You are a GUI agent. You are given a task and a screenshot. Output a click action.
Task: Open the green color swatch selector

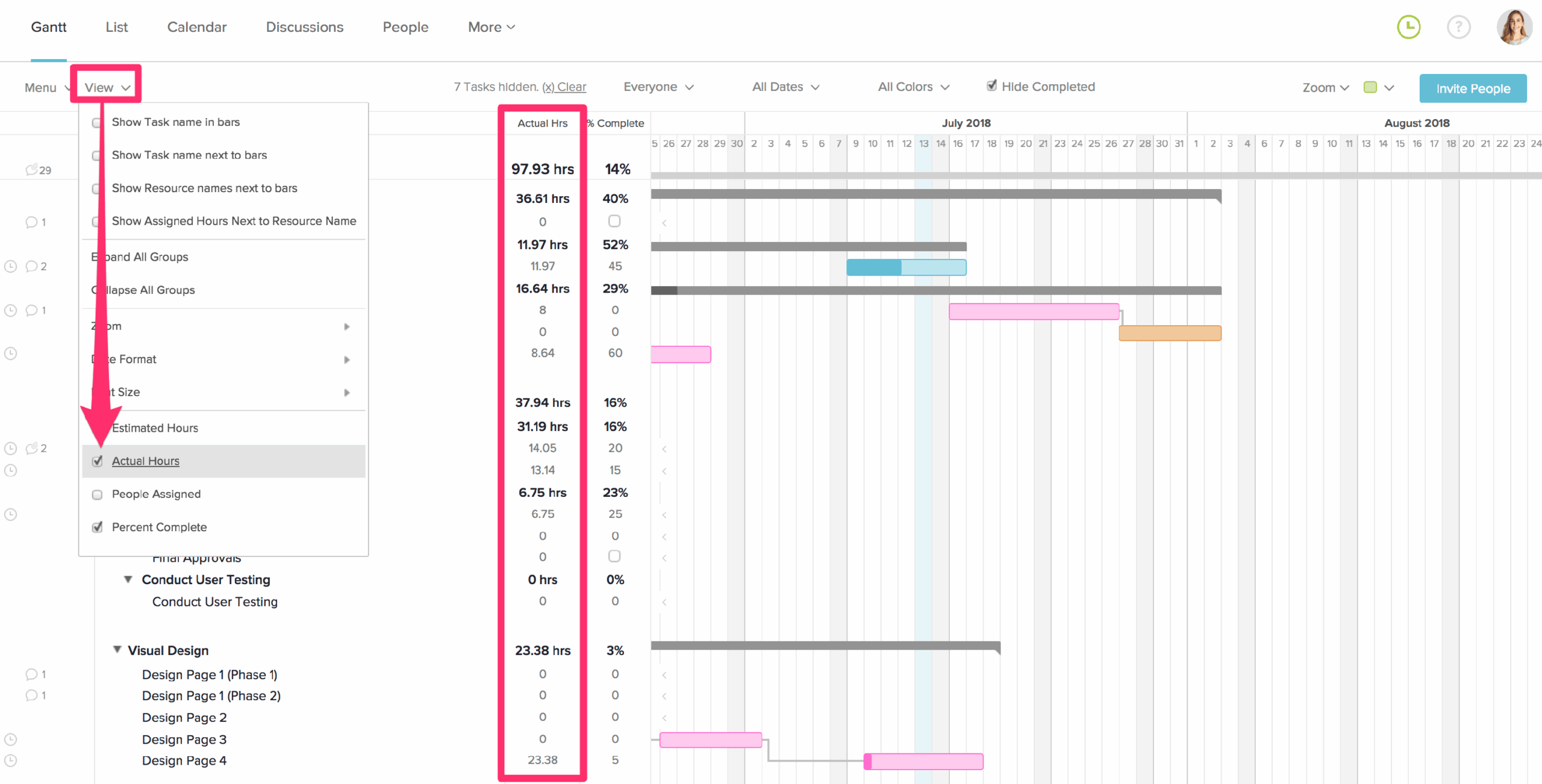tap(1372, 87)
